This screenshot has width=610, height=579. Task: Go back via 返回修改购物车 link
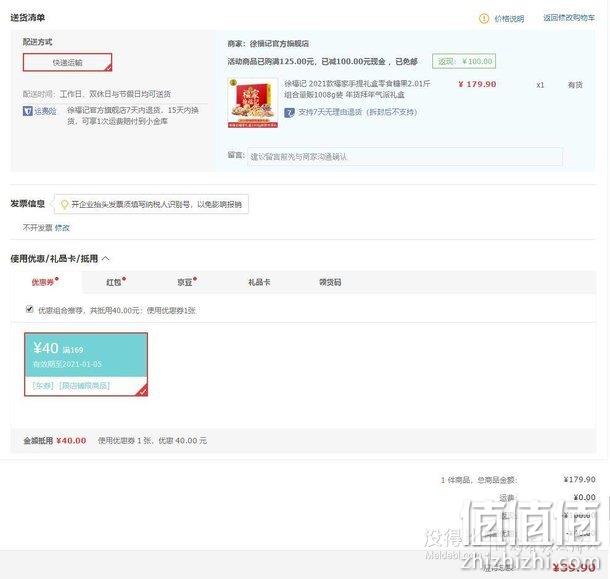[569, 18]
